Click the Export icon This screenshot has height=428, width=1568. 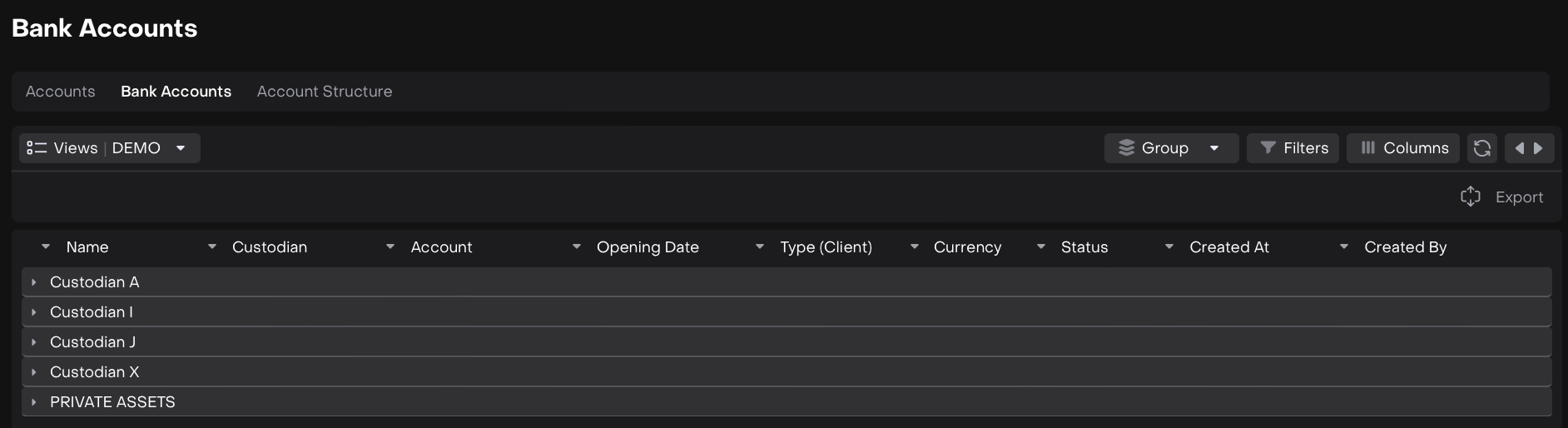[1470, 197]
